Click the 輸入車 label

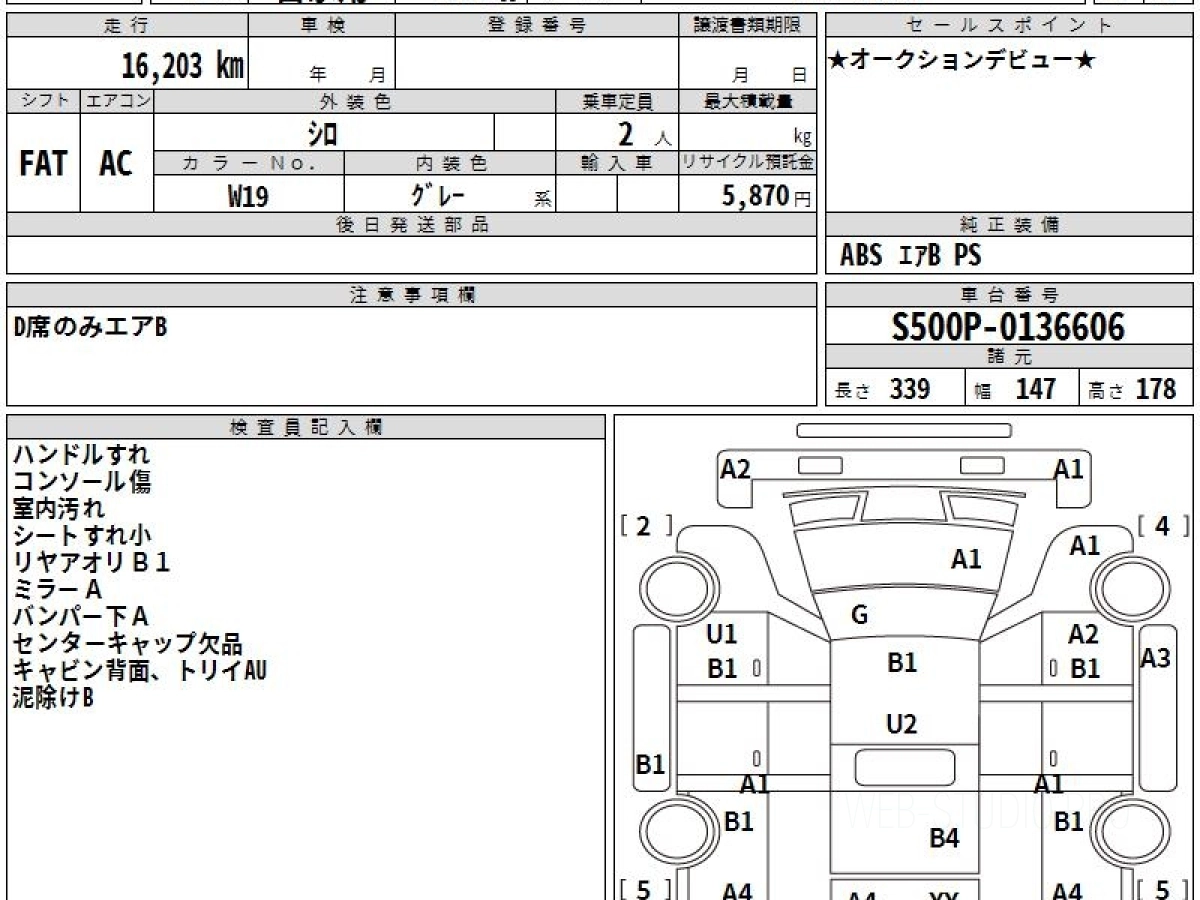(617, 163)
